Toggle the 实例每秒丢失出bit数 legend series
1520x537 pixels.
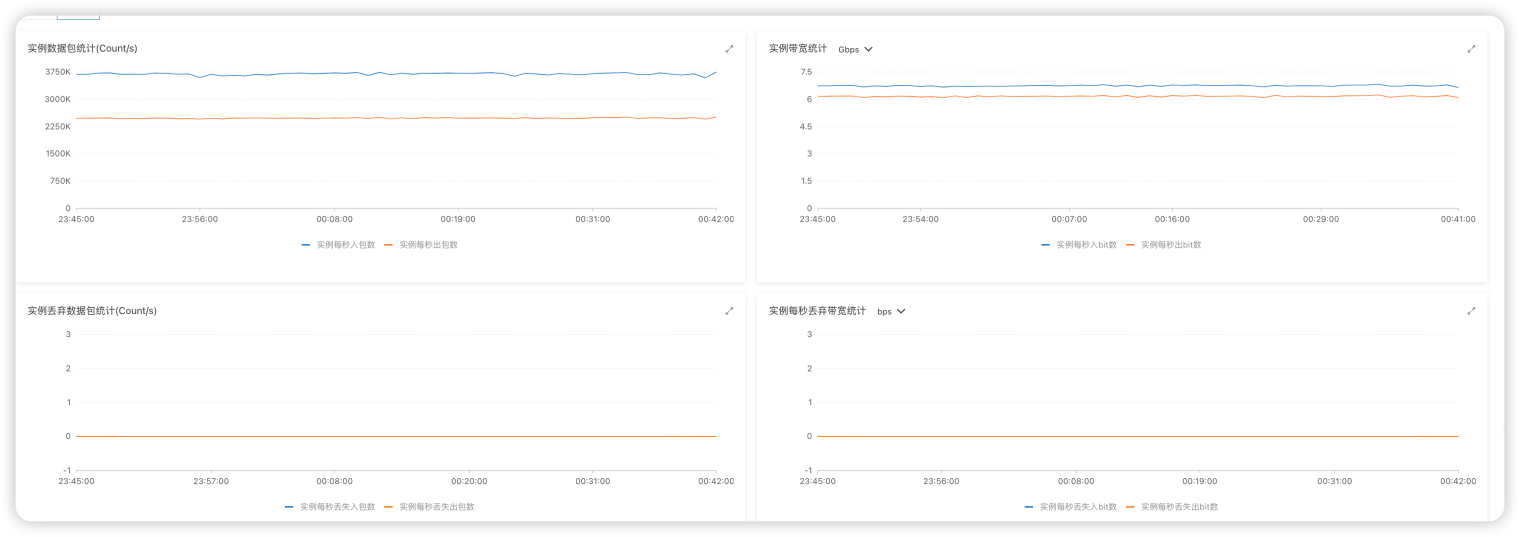pyautogui.click(x=1172, y=507)
